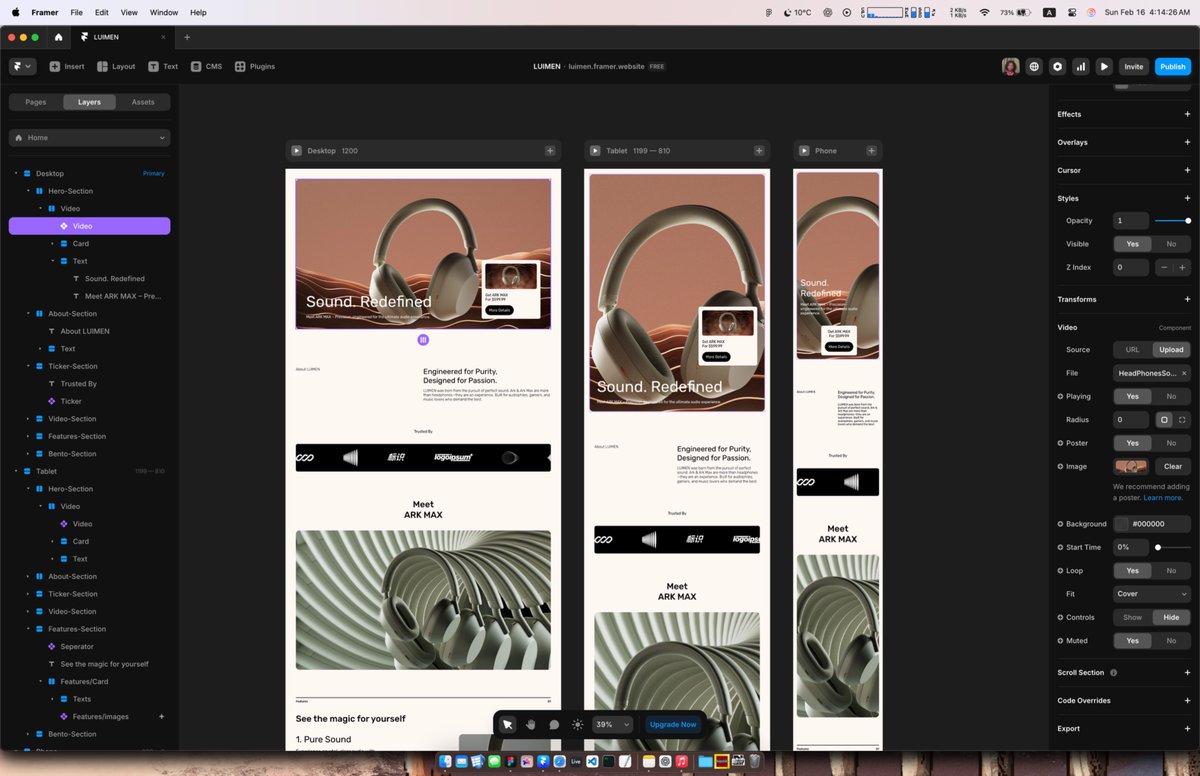
Task: Switch to the Assets tab
Action: 143,102
